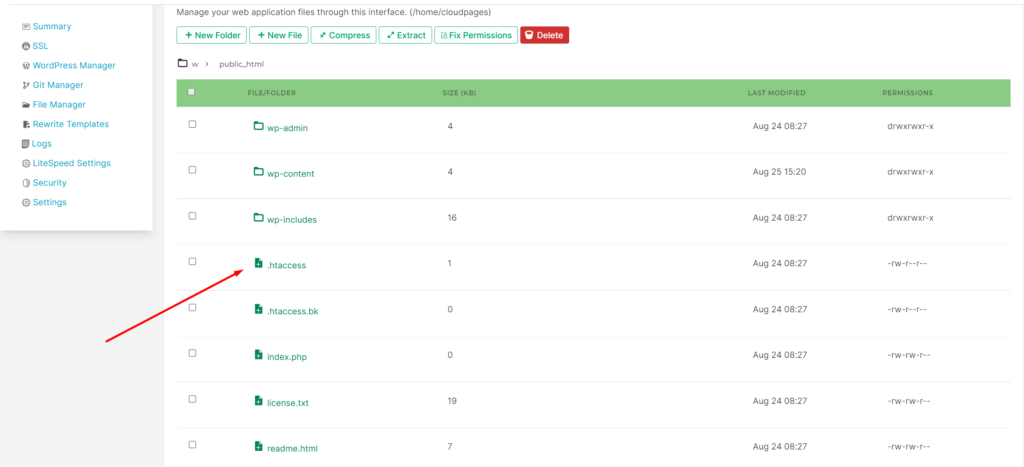Check the license.txt row checkbox
The height and width of the screenshot is (467, 1024).
pyautogui.click(x=192, y=398)
